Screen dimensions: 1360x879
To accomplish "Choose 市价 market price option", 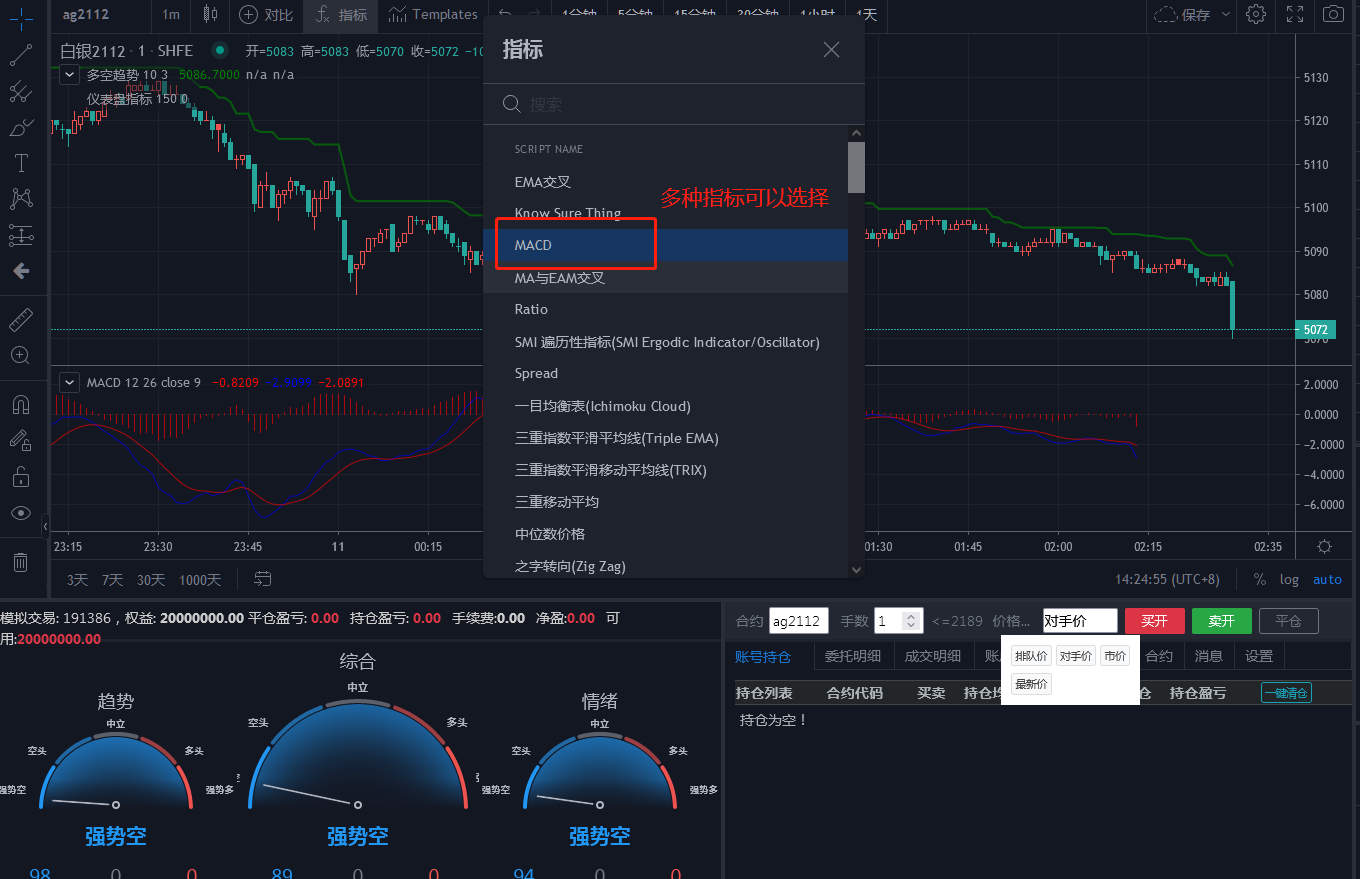I will 1114,656.
